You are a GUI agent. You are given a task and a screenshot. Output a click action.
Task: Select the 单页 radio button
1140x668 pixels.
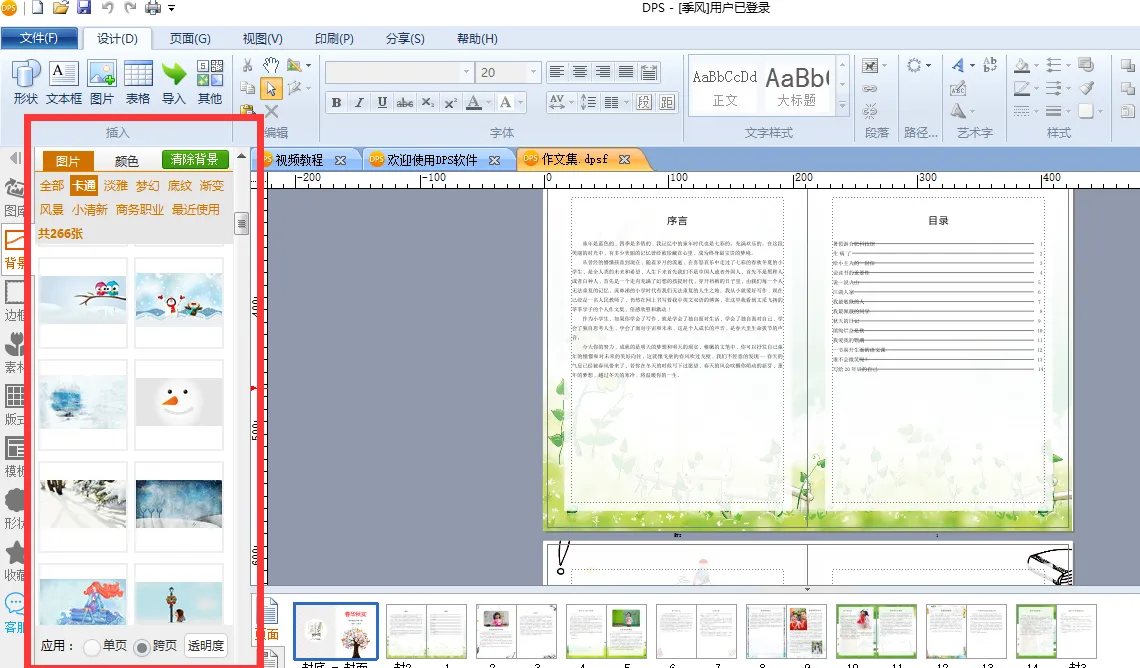(92, 647)
